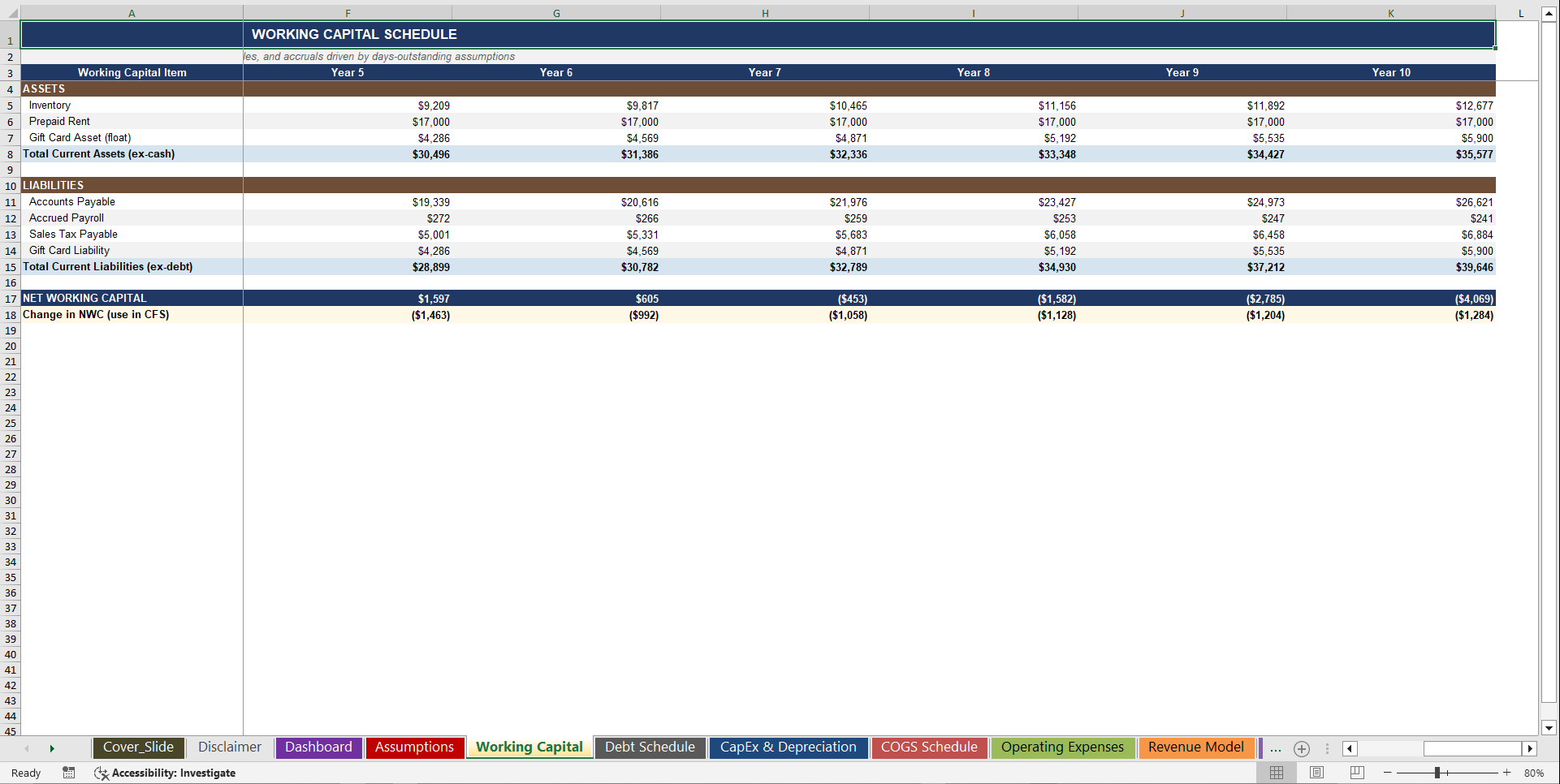Open Page Break Preview view

point(1355,773)
